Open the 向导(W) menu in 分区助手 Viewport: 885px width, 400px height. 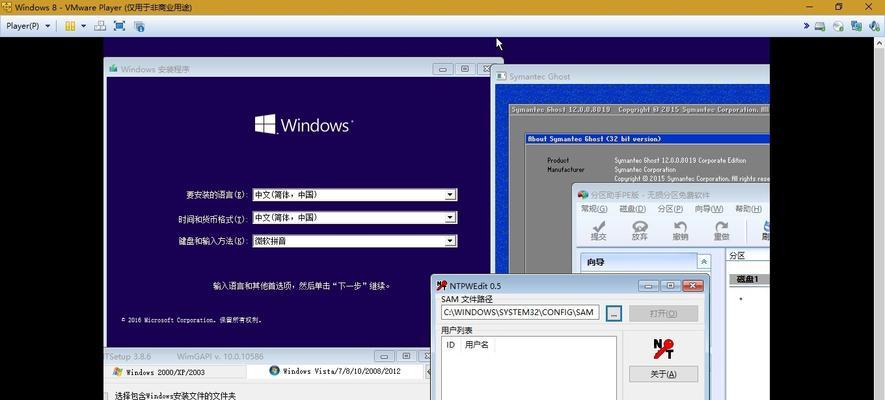pyautogui.click(x=709, y=209)
